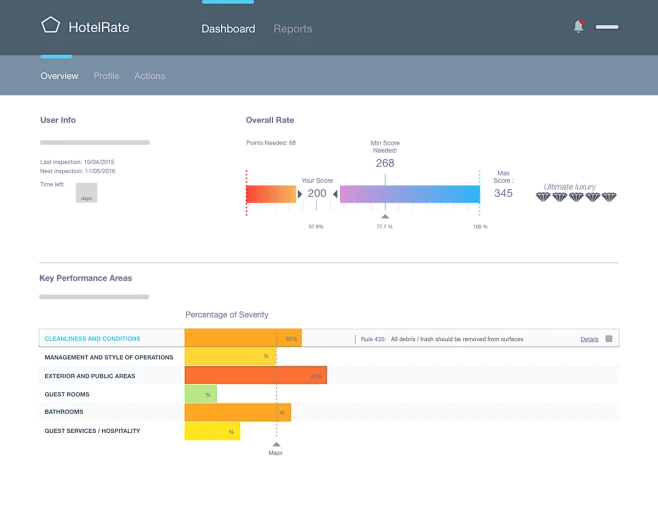Click the Details link for Rule 435

pyautogui.click(x=589, y=339)
